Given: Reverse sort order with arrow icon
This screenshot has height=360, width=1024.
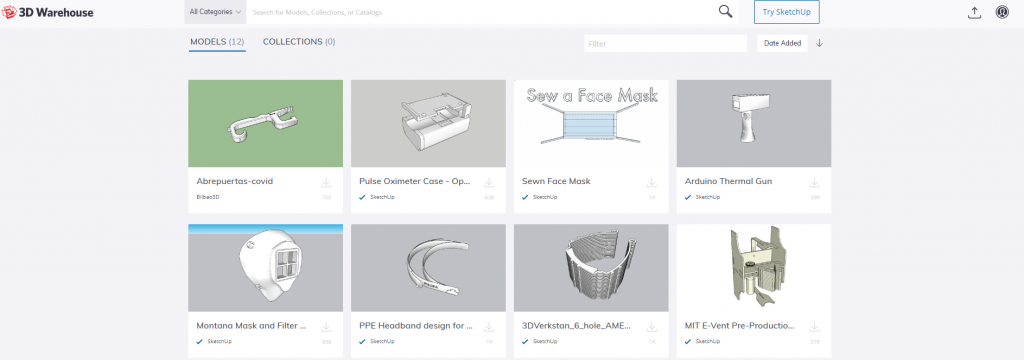Looking at the screenshot, I should coord(820,43).
